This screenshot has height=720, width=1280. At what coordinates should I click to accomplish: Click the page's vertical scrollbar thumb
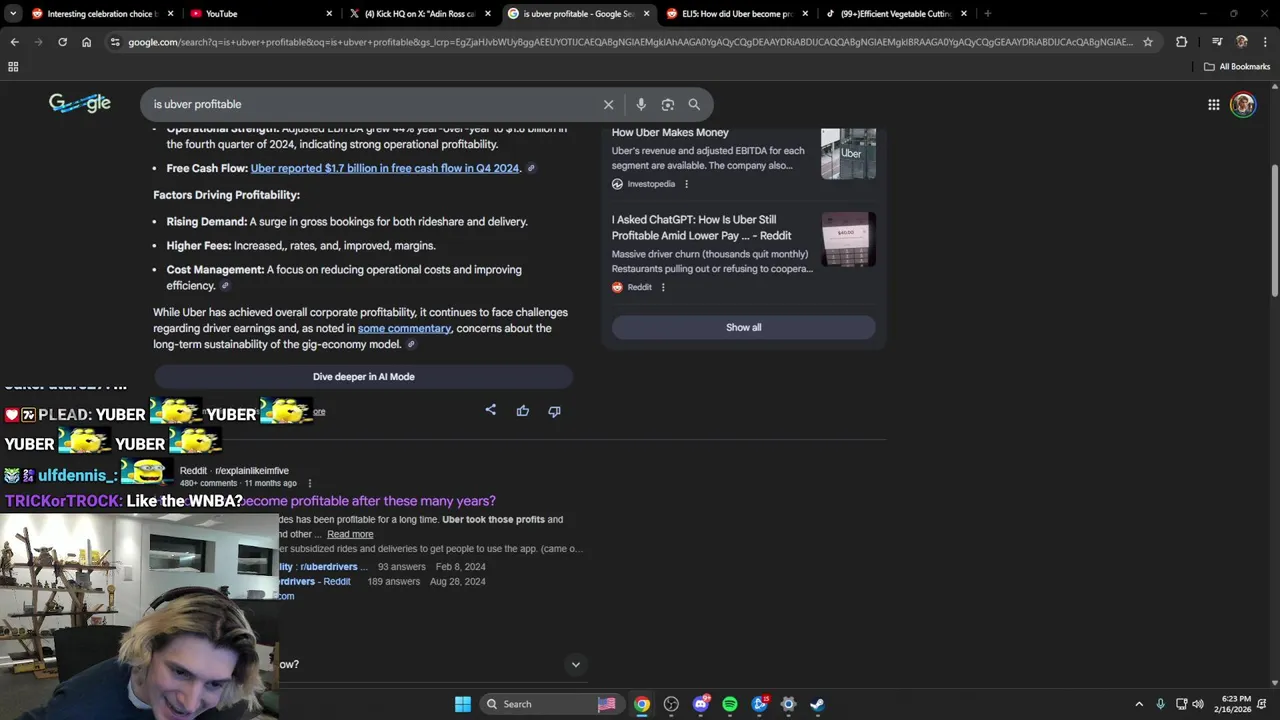1274,230
